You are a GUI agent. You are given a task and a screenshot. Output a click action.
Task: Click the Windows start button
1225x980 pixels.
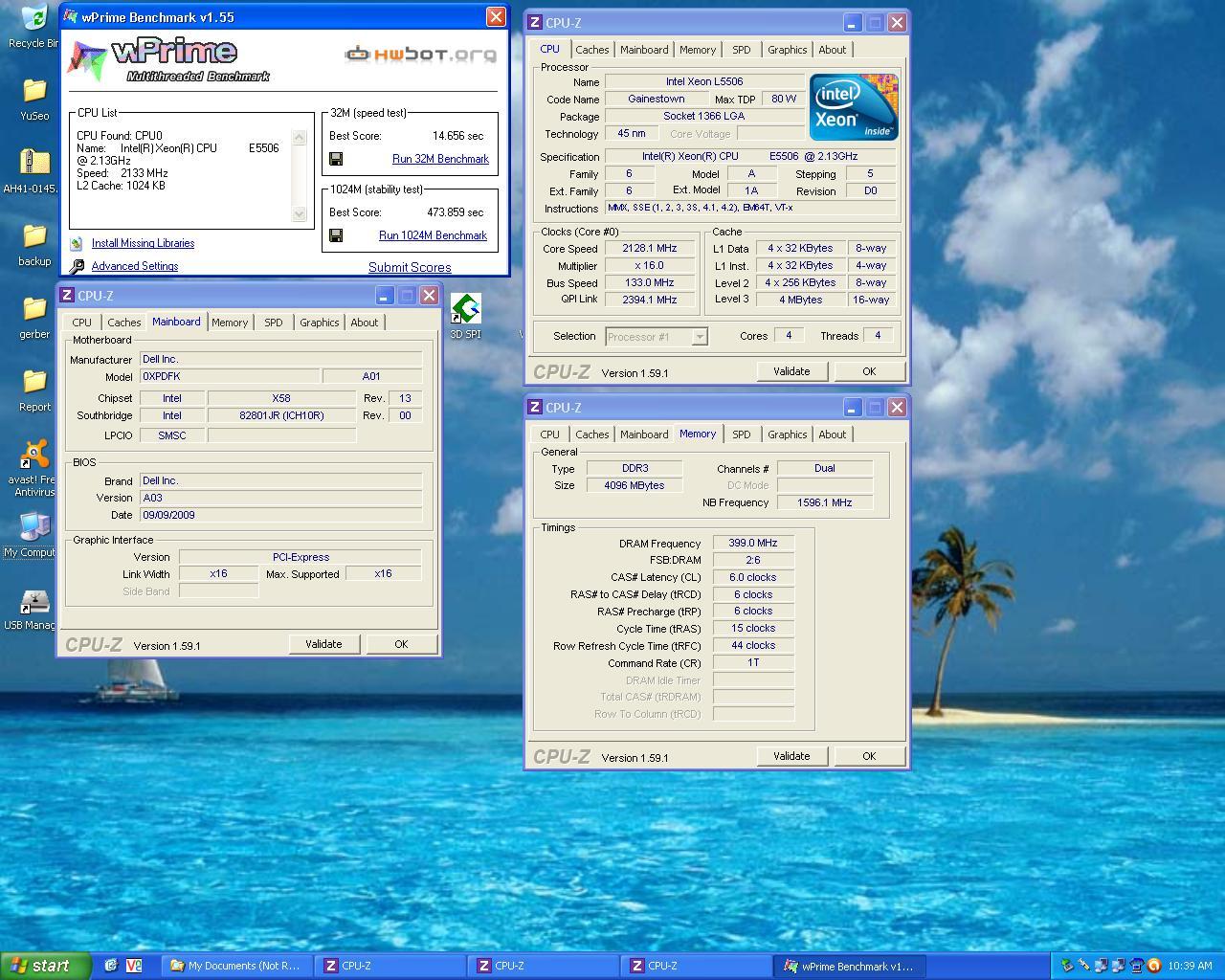pos(45,966)
